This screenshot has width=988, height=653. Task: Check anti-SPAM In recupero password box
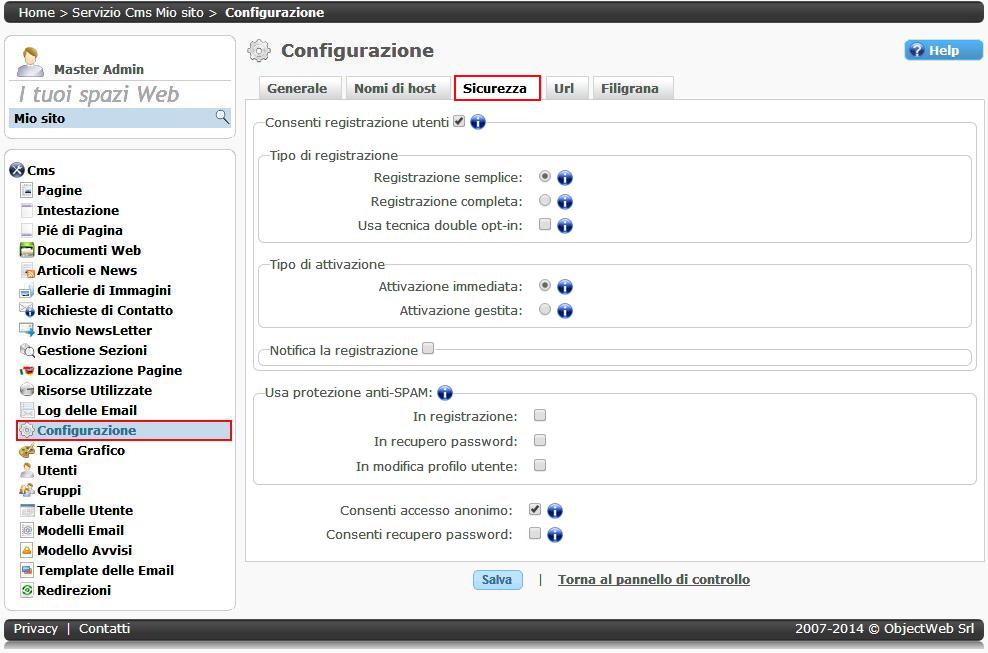[x=540, y=440]
